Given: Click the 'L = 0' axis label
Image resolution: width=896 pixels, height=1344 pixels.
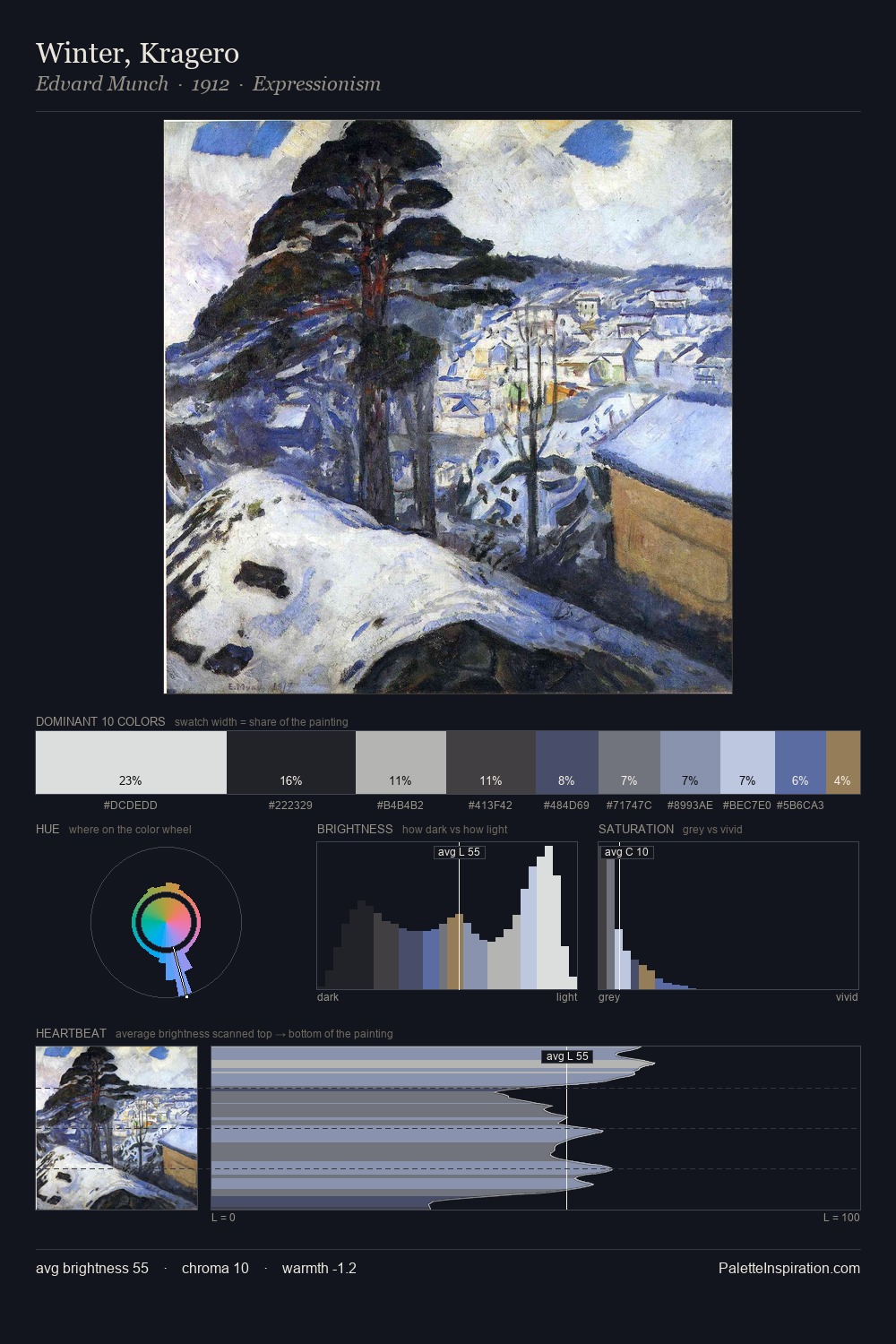Looking at the screenshot, I should coord(223,1217).
